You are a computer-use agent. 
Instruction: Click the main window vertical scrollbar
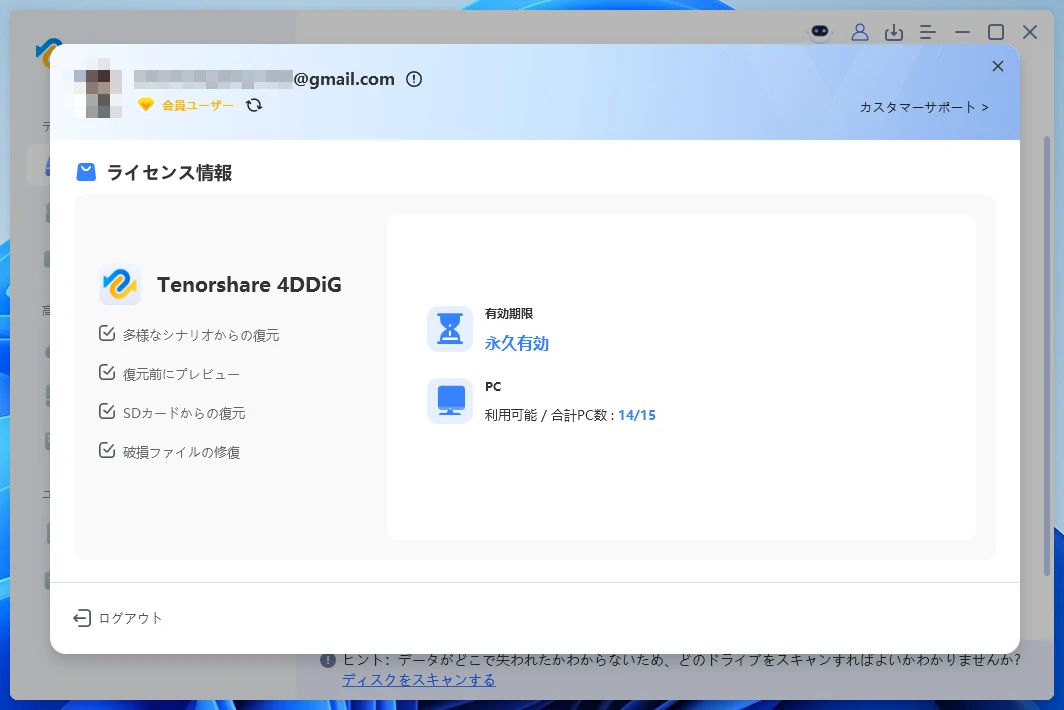pyautogui.click(x=1047, y=356)
